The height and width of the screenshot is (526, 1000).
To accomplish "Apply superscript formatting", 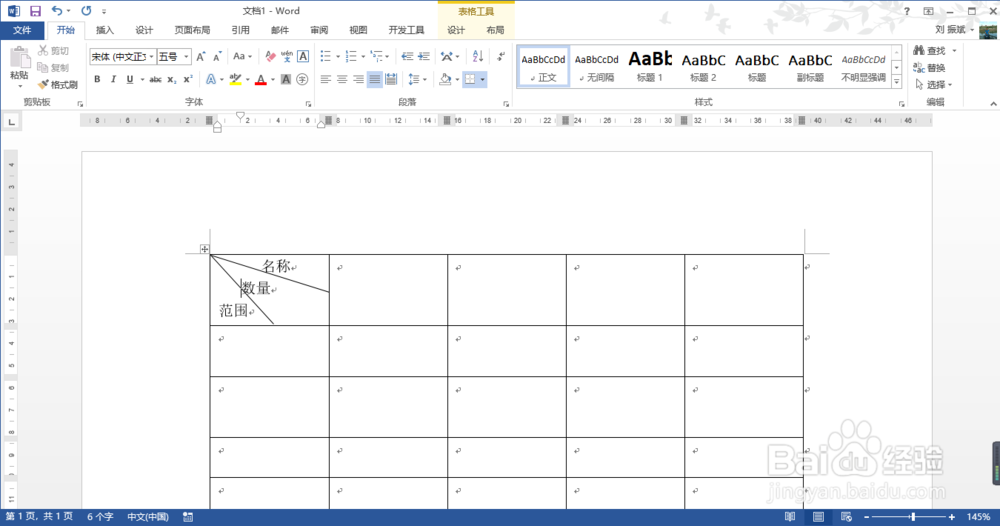I will (188, 79).
